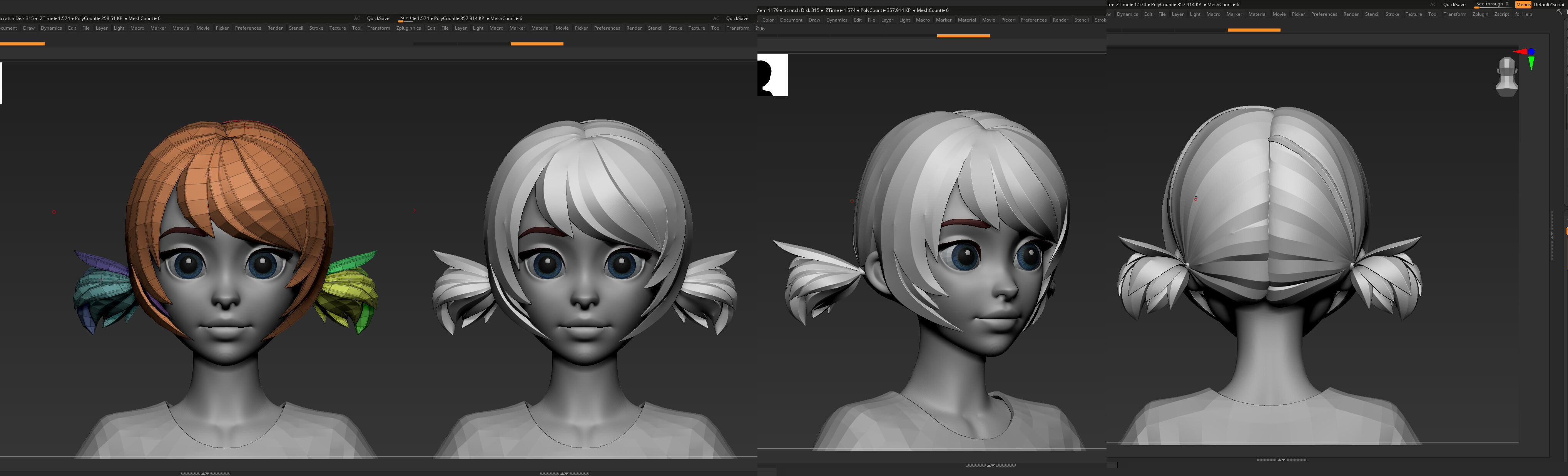Open Edit menu in gray front-view window

click(x=431, y=28)
